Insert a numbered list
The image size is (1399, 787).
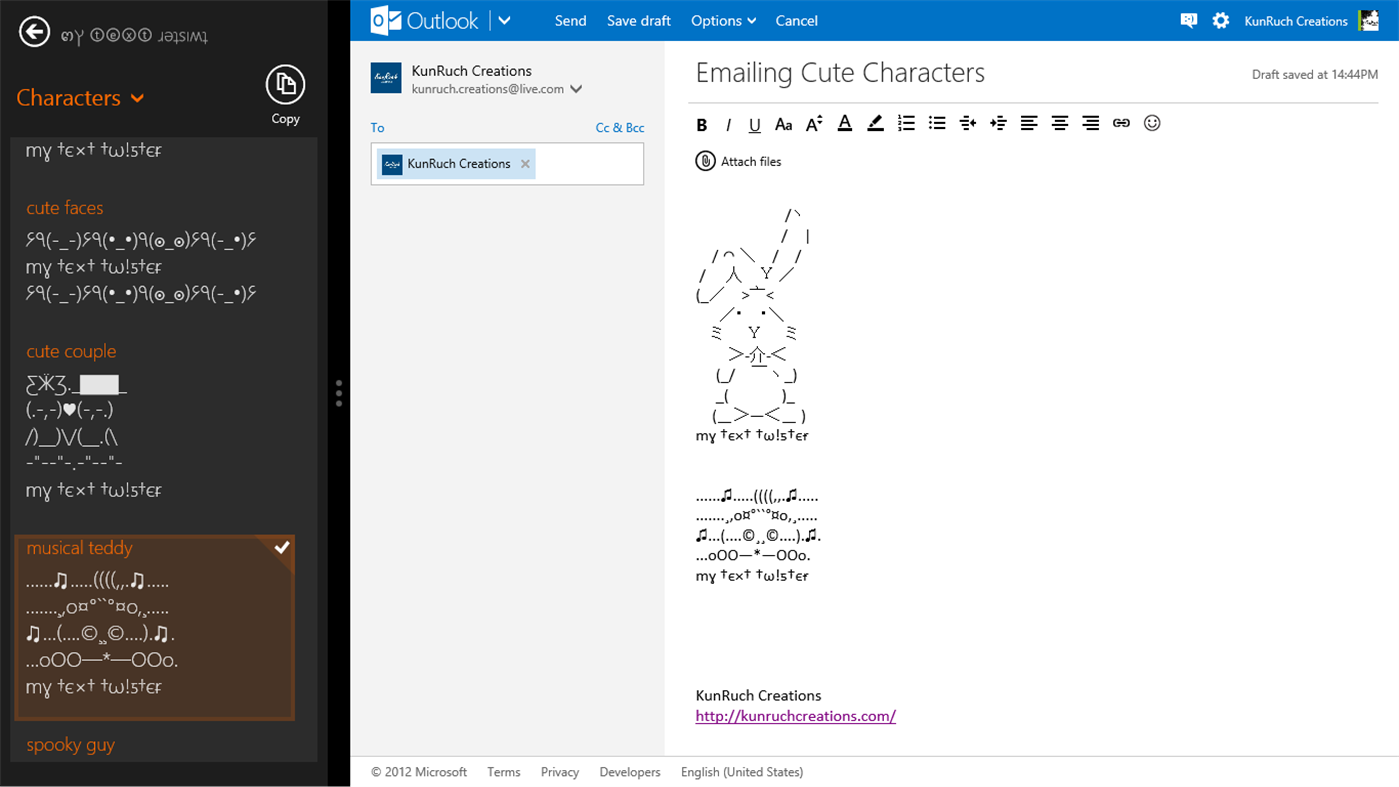coord(906,123)
